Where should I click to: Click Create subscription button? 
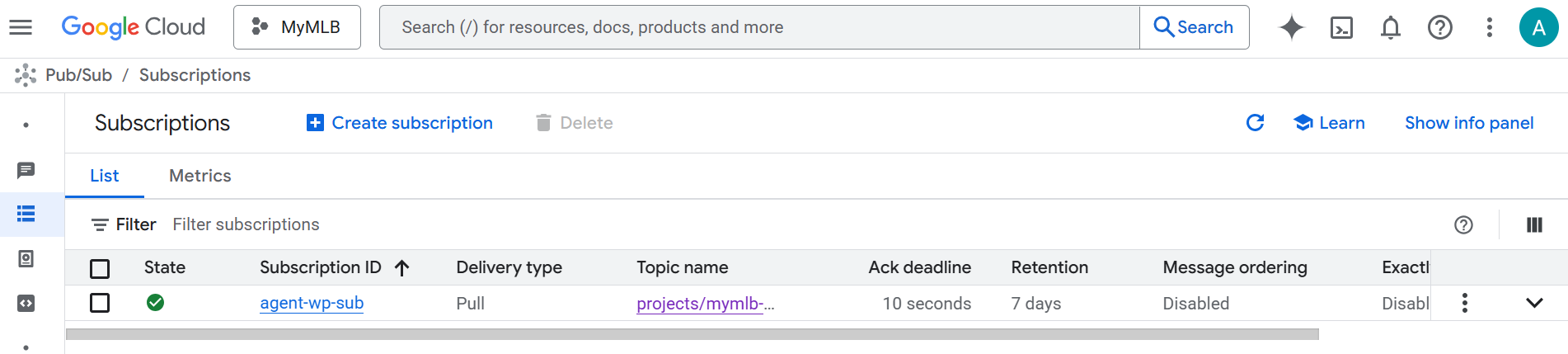click(400, 123)
